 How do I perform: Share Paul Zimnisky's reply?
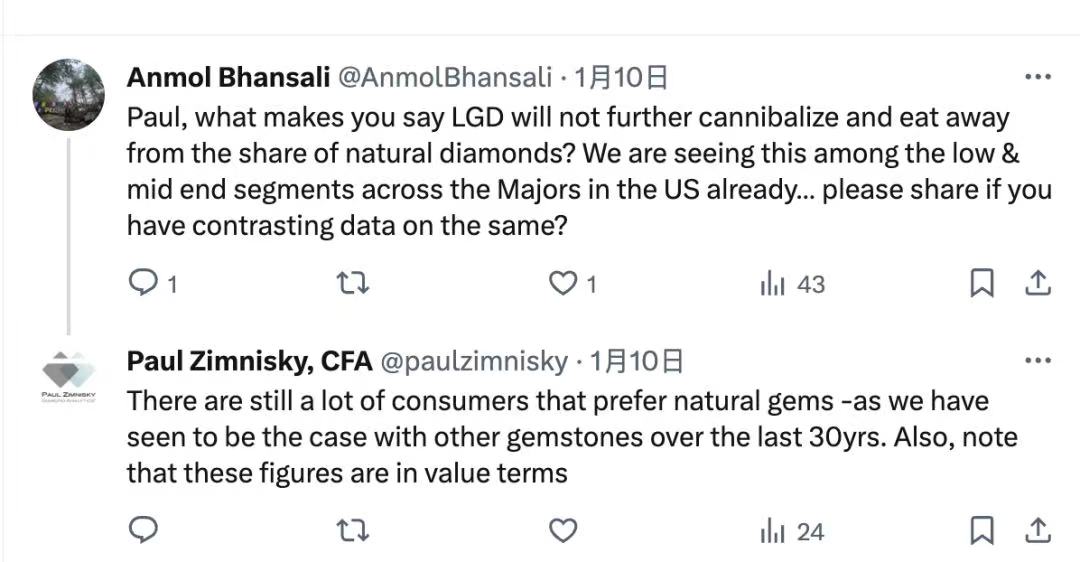[x=1038, y=530]
